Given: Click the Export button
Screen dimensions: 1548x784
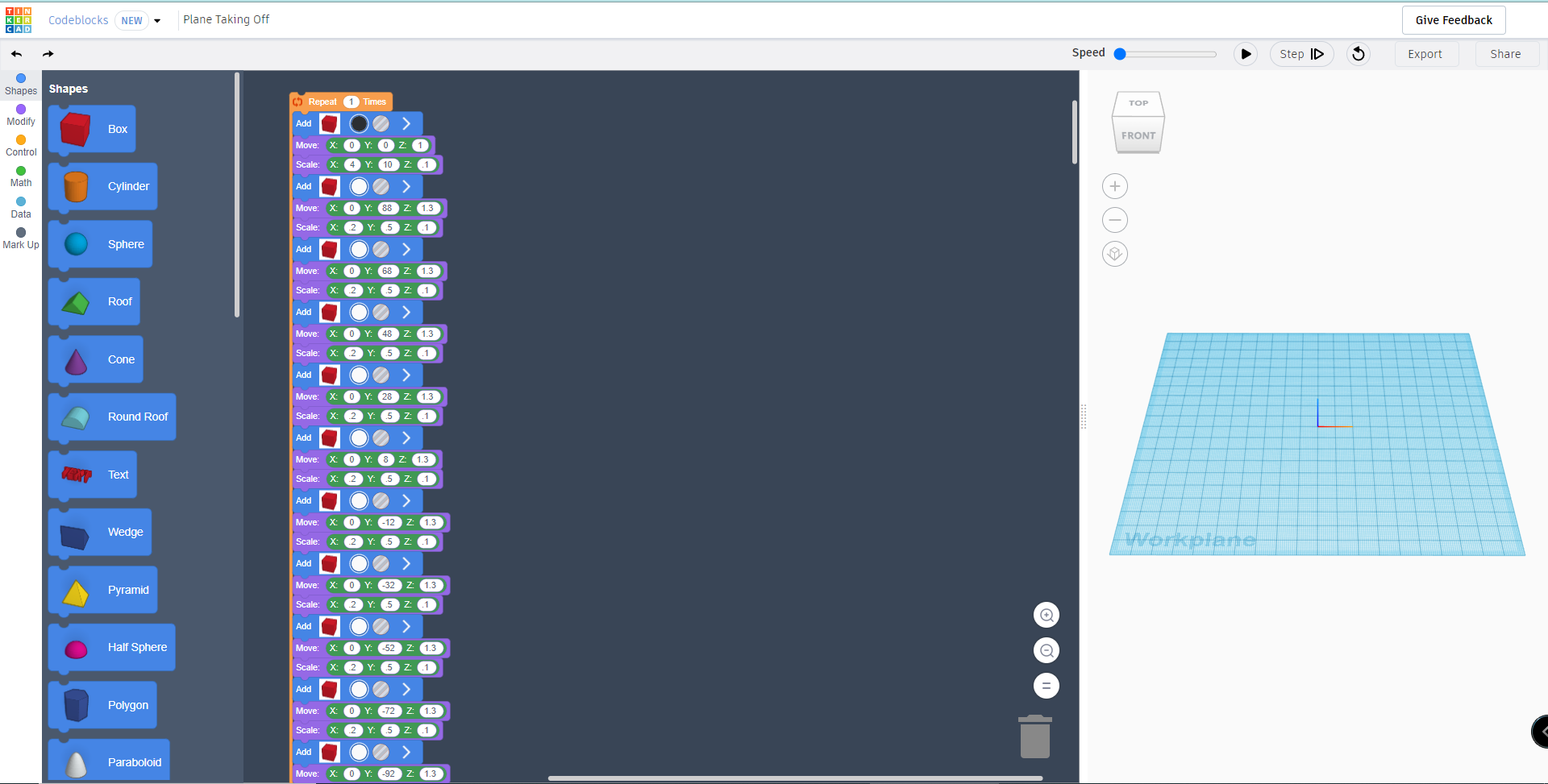Looking at the screenshot, I should (x=1425, y=54).
